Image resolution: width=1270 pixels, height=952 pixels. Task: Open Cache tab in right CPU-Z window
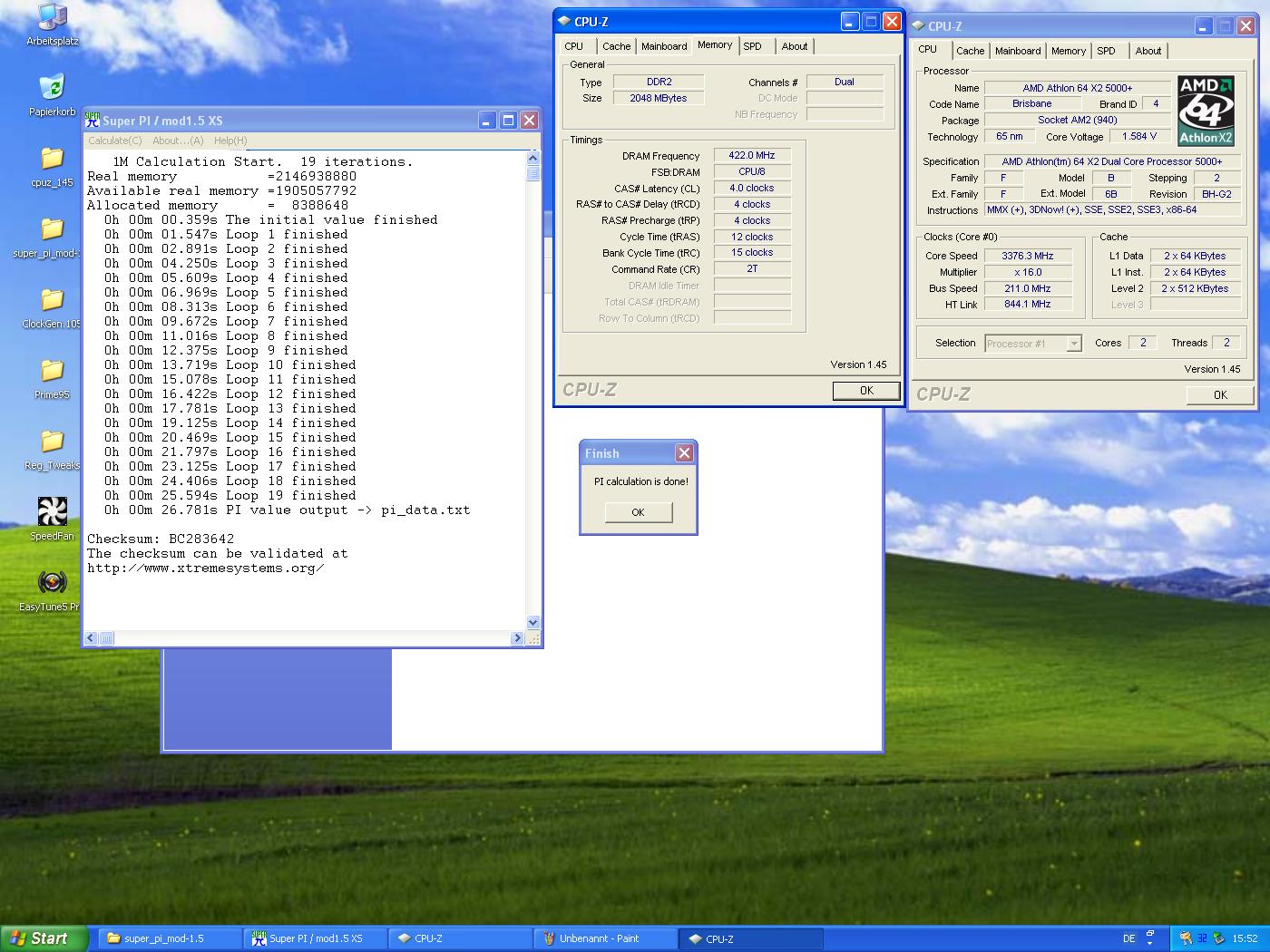point(970,51)
